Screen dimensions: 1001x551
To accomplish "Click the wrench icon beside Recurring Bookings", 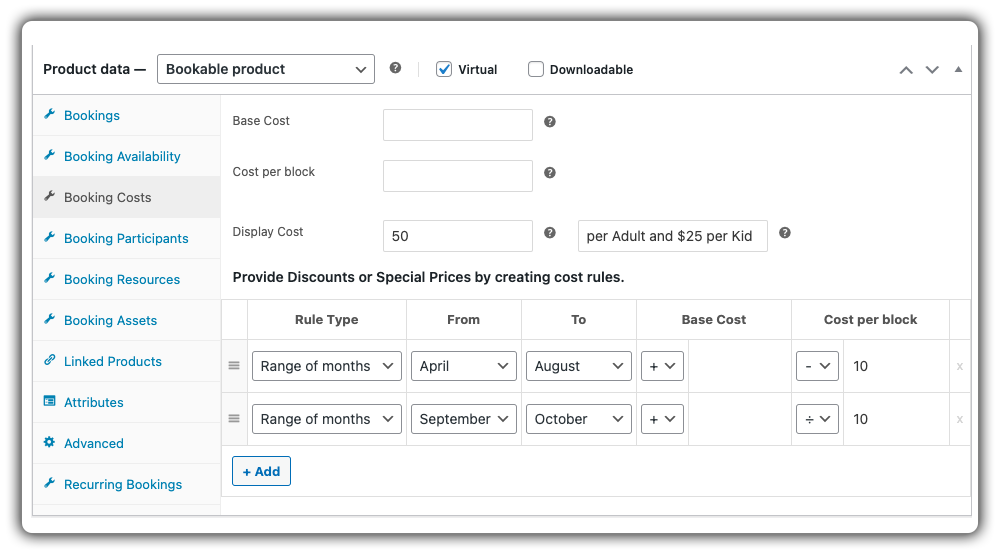I will tap(49, 483).
